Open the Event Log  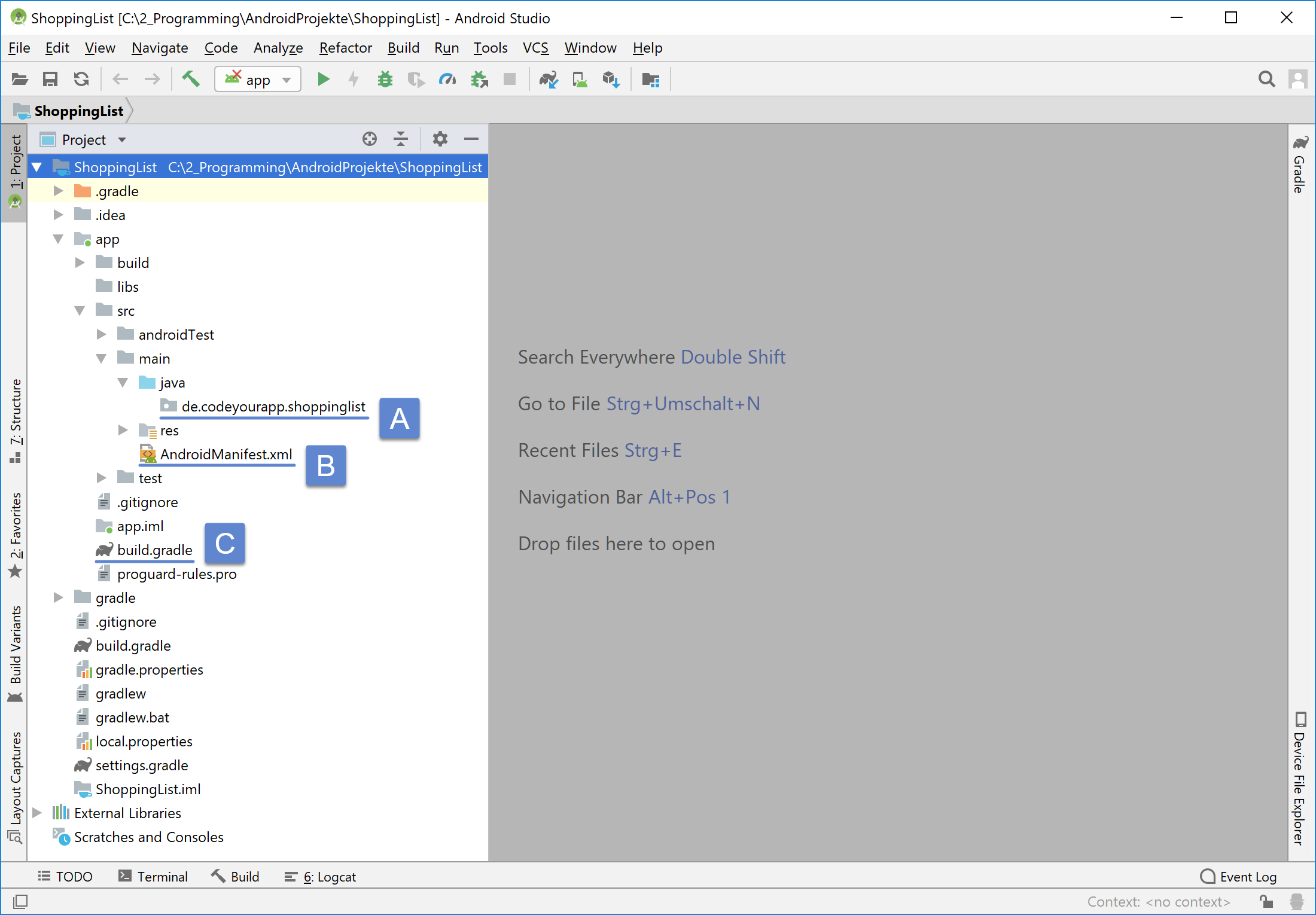(1238, 877)
